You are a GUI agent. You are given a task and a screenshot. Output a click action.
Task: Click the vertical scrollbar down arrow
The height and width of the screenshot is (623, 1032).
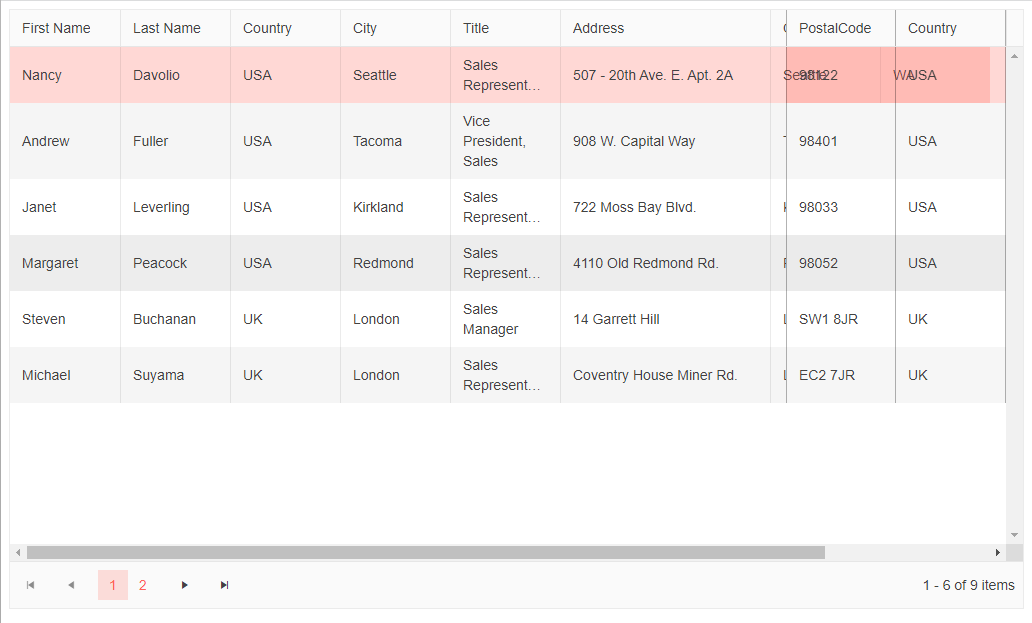pyautogui.click(x=1014, y=535)
